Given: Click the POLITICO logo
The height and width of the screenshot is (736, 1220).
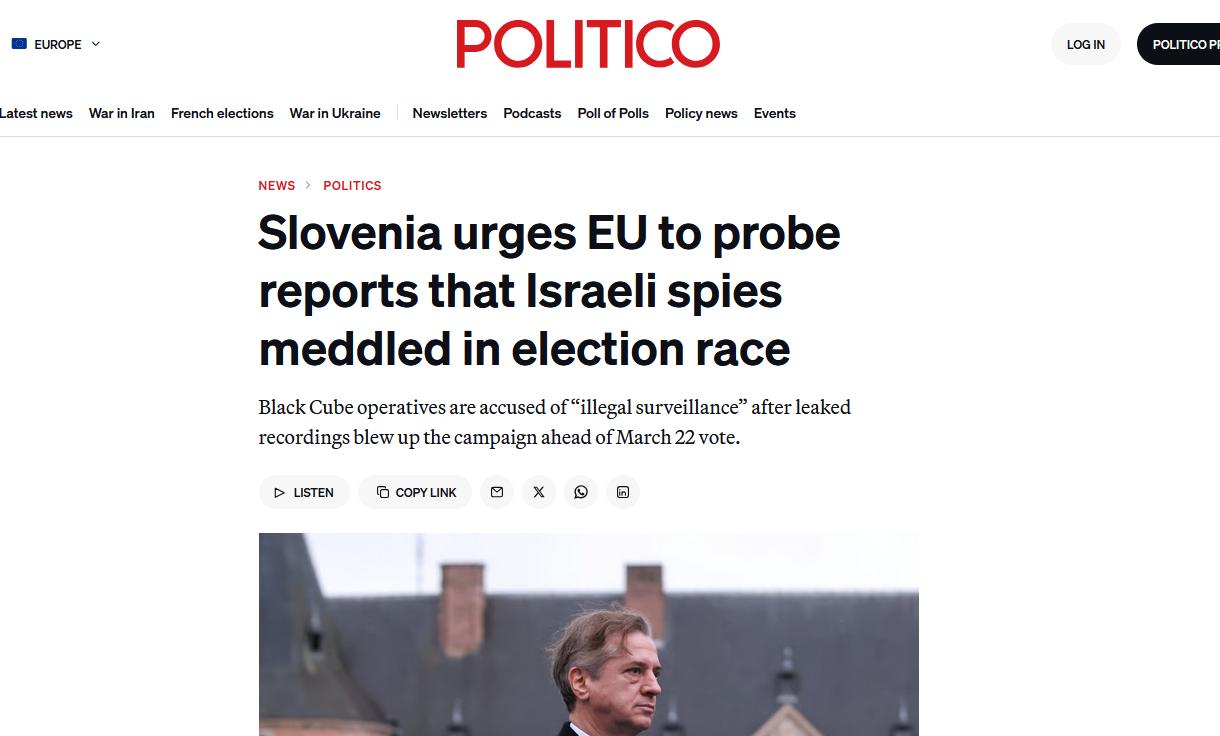Looking at the screenshot, I should (588, 43).
